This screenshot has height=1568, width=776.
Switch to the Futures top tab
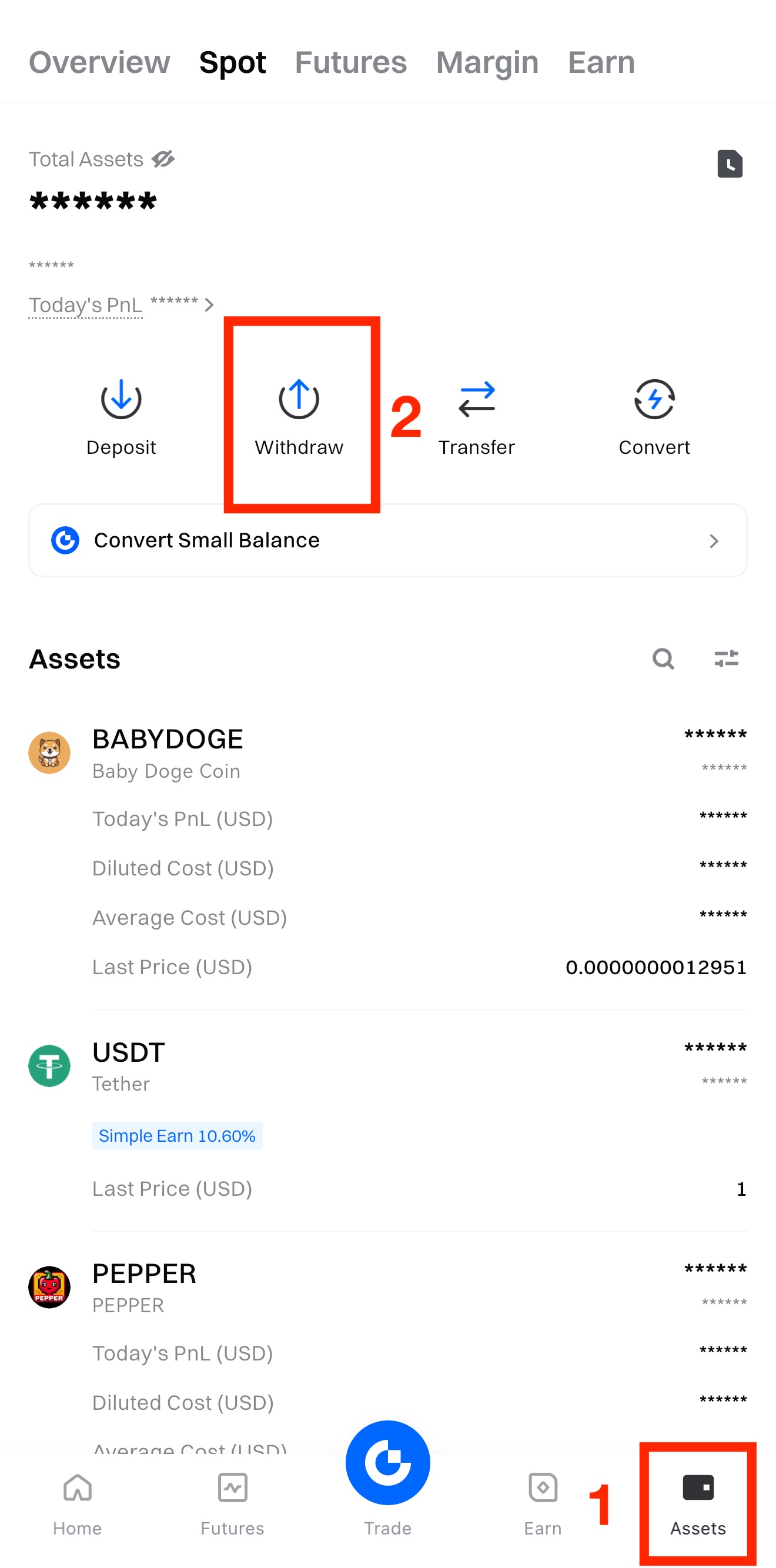[x=350, y=62]
